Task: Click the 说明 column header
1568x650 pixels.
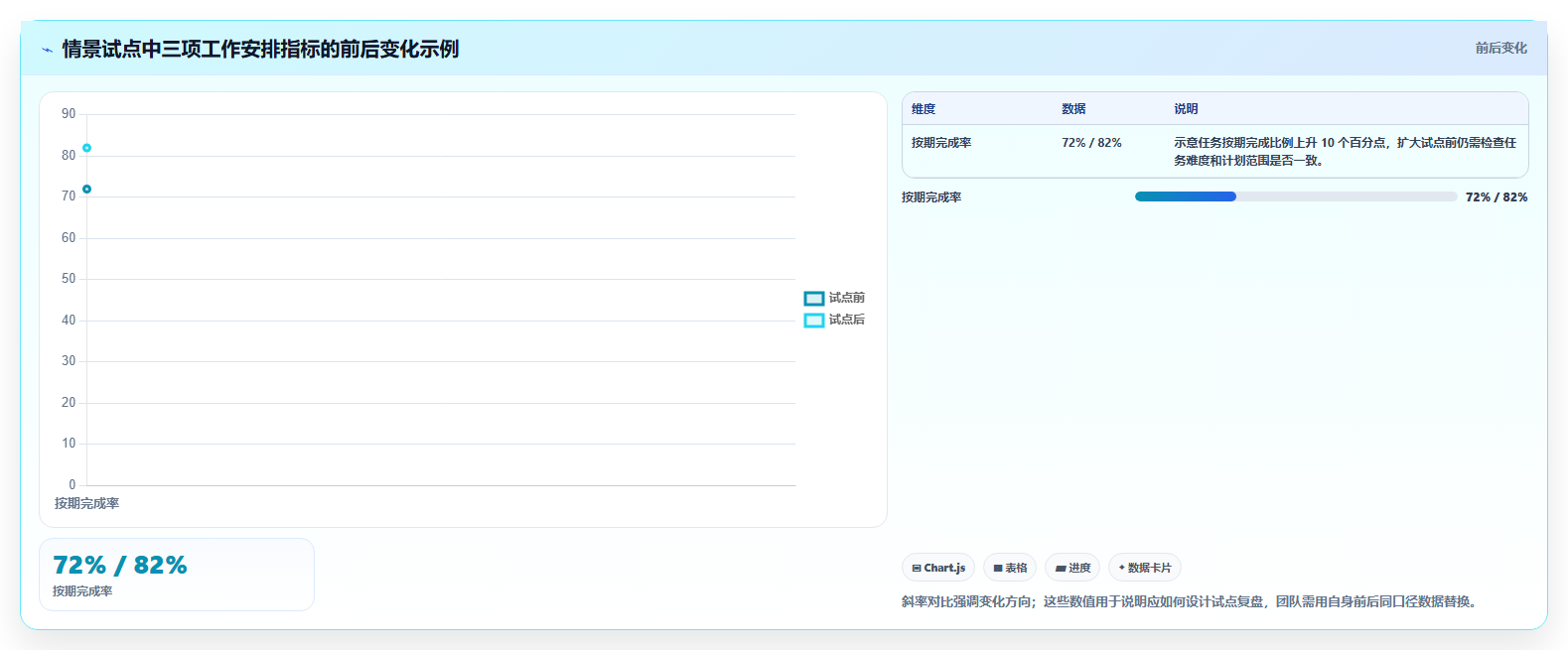Action: tap(1186, 109)
